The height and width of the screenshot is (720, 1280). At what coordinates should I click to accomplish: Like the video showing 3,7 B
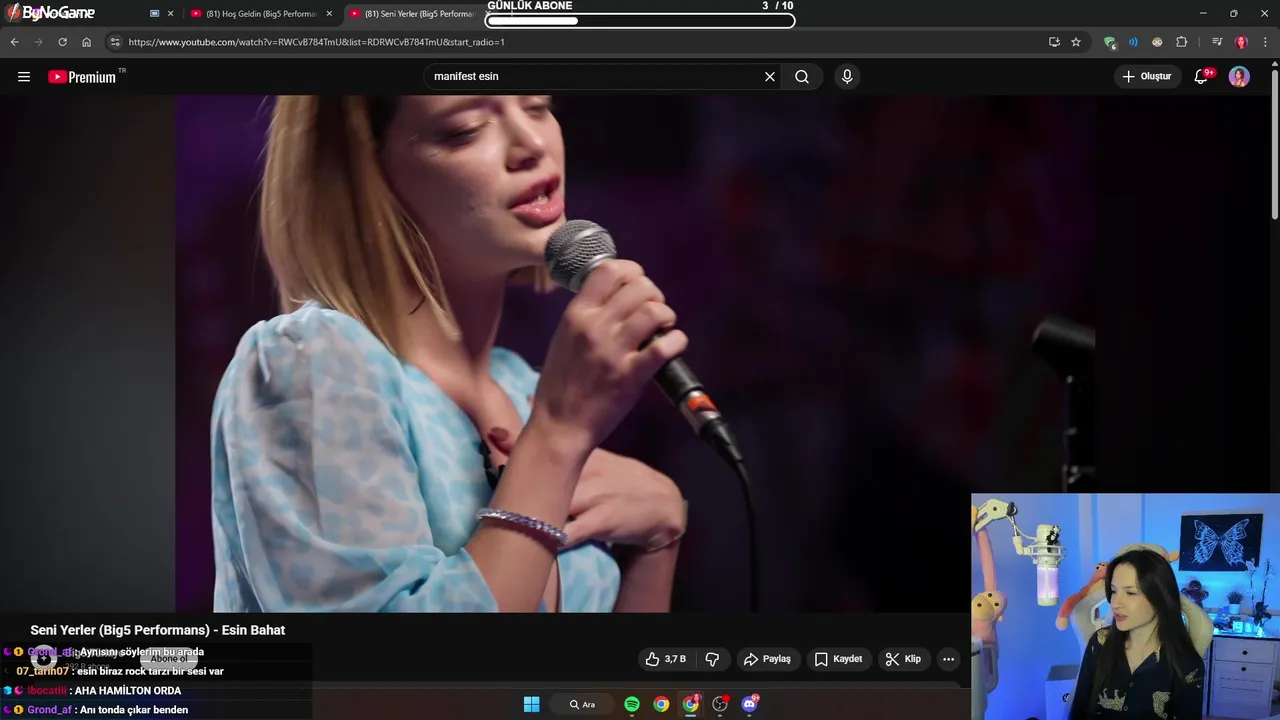coord(666,659)
